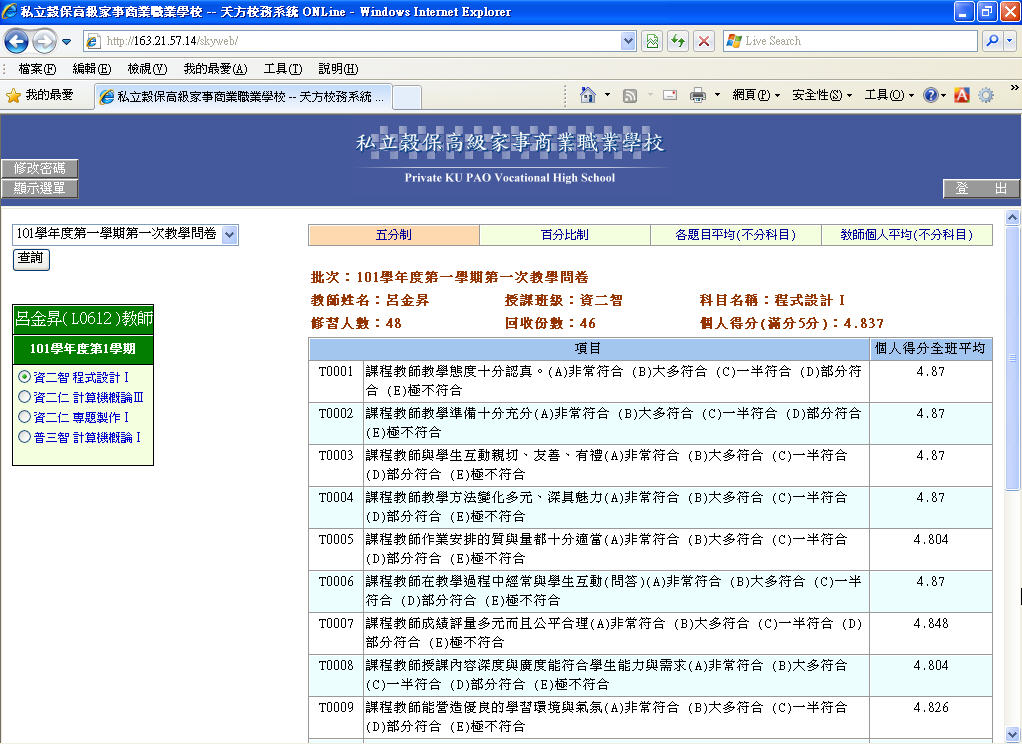This screenshot has width=1022, height=744.
Task: Select the 資二智 程式設計Ⅰ radio button
Action: point(24,377)
